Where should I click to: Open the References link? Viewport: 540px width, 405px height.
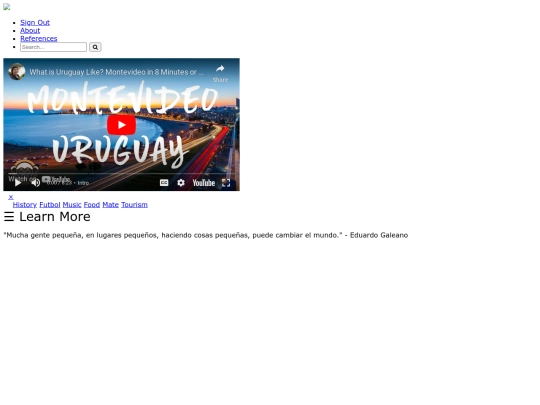point(39,39)
